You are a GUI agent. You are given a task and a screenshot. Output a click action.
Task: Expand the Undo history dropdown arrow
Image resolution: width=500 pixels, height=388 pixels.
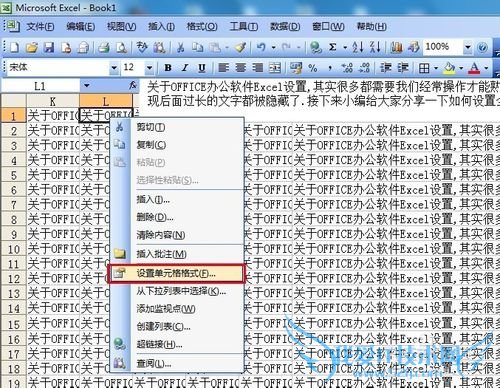[273, 48]
